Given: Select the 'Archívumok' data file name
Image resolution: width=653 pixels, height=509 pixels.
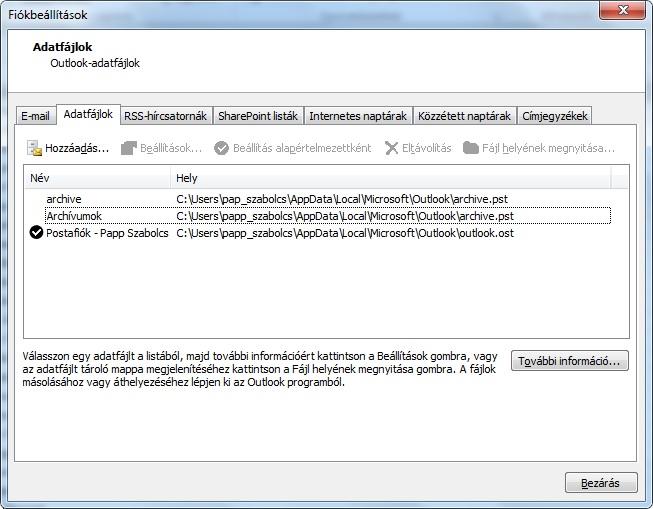Looking at the screenshot, I should 74,216.
